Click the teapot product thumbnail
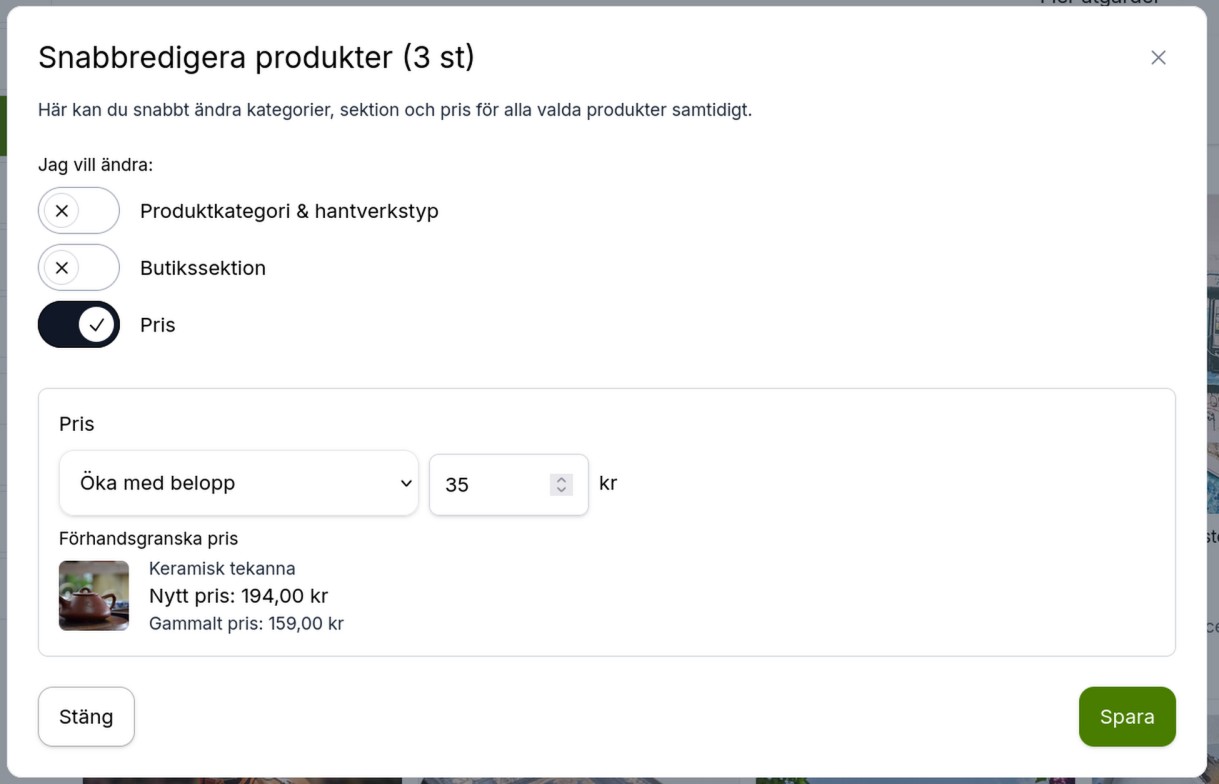This screenshot has width=1219, height=784. (93, 595)
